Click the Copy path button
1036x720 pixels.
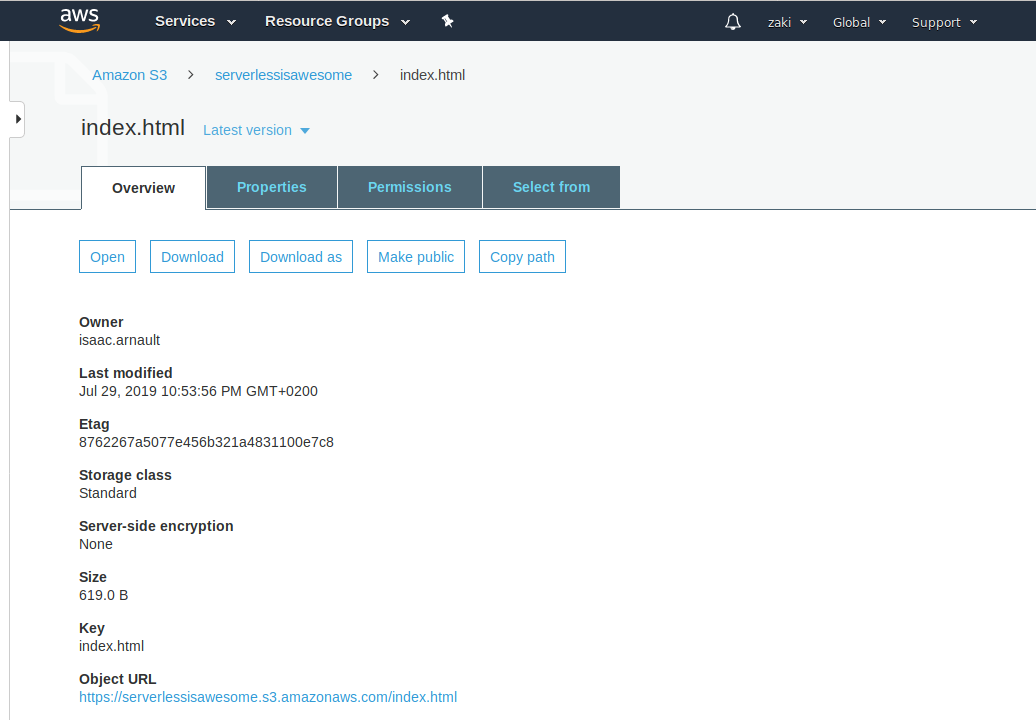522,256
